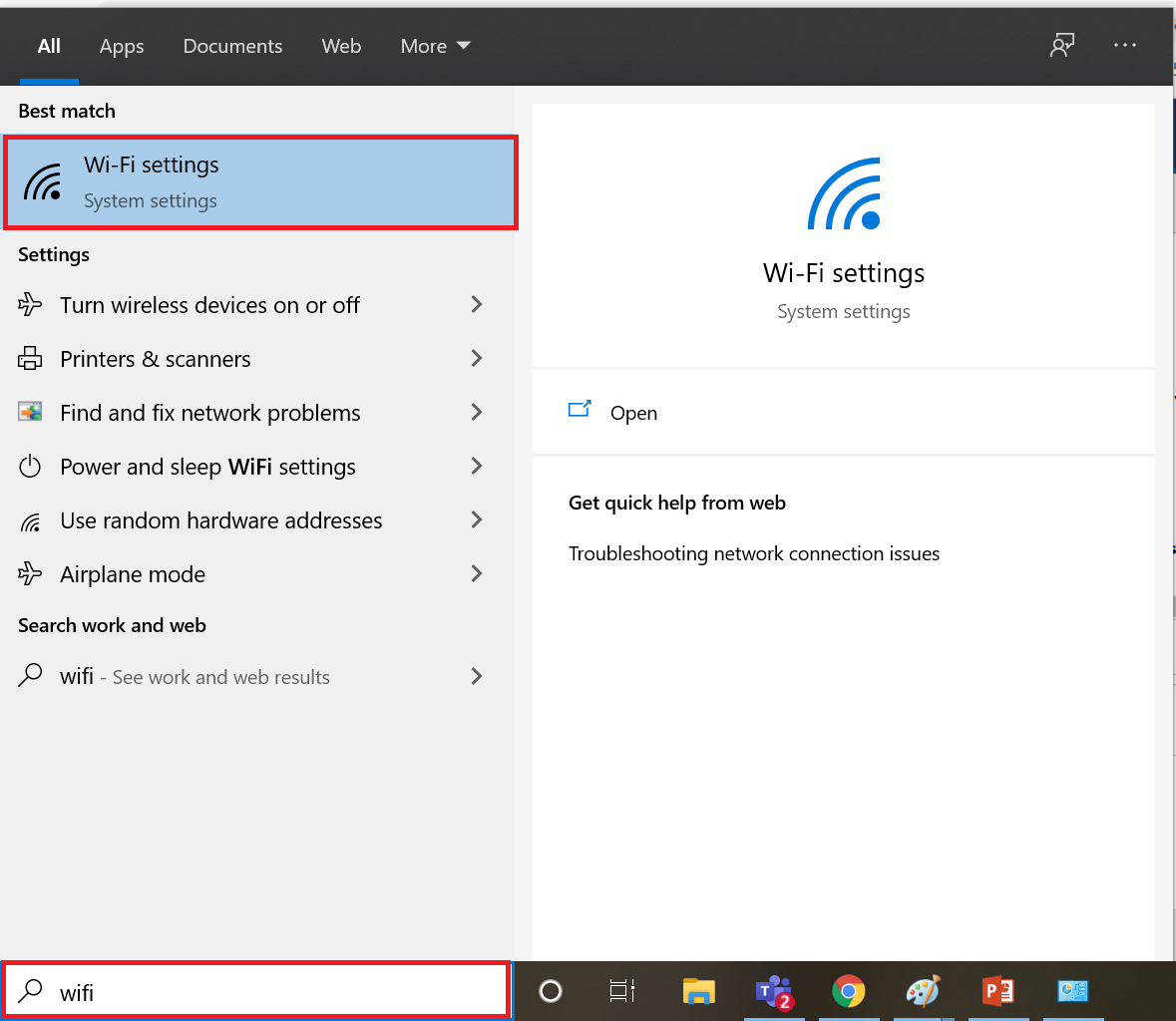Open Google Chrome from the taskbar
The height and width of the screenshot is (1021, 1176).
coord(848,991)
